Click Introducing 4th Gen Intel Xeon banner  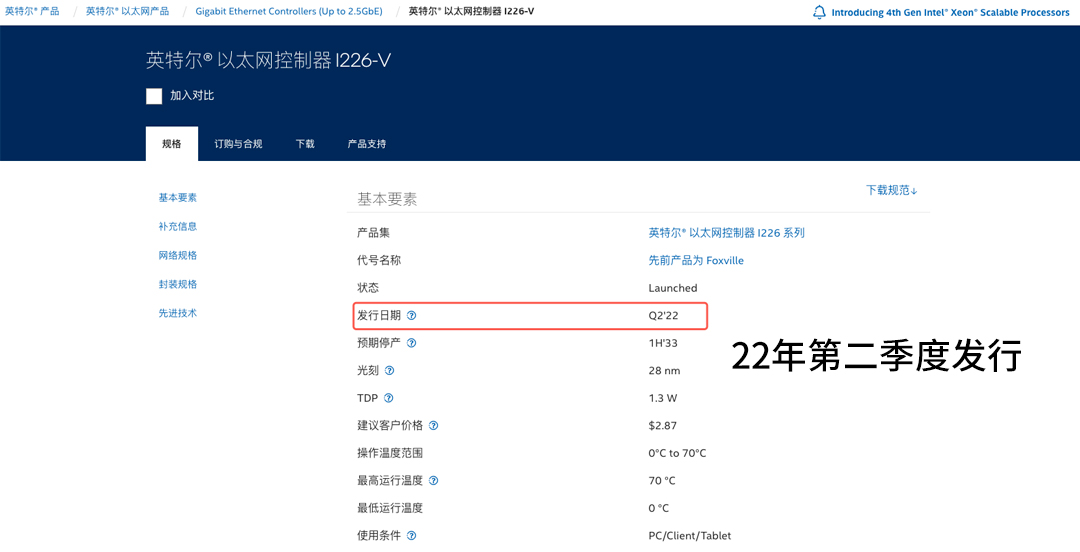(950, 13)
